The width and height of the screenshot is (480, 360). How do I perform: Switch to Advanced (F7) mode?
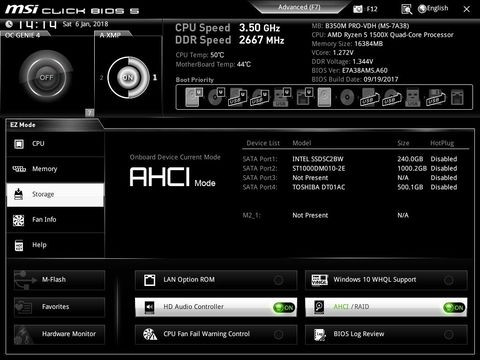coord(299,7)
